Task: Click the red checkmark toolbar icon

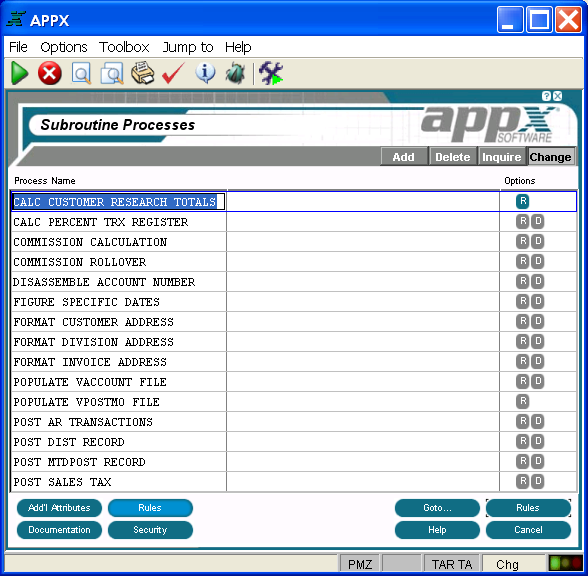Action: click(173, 73)
